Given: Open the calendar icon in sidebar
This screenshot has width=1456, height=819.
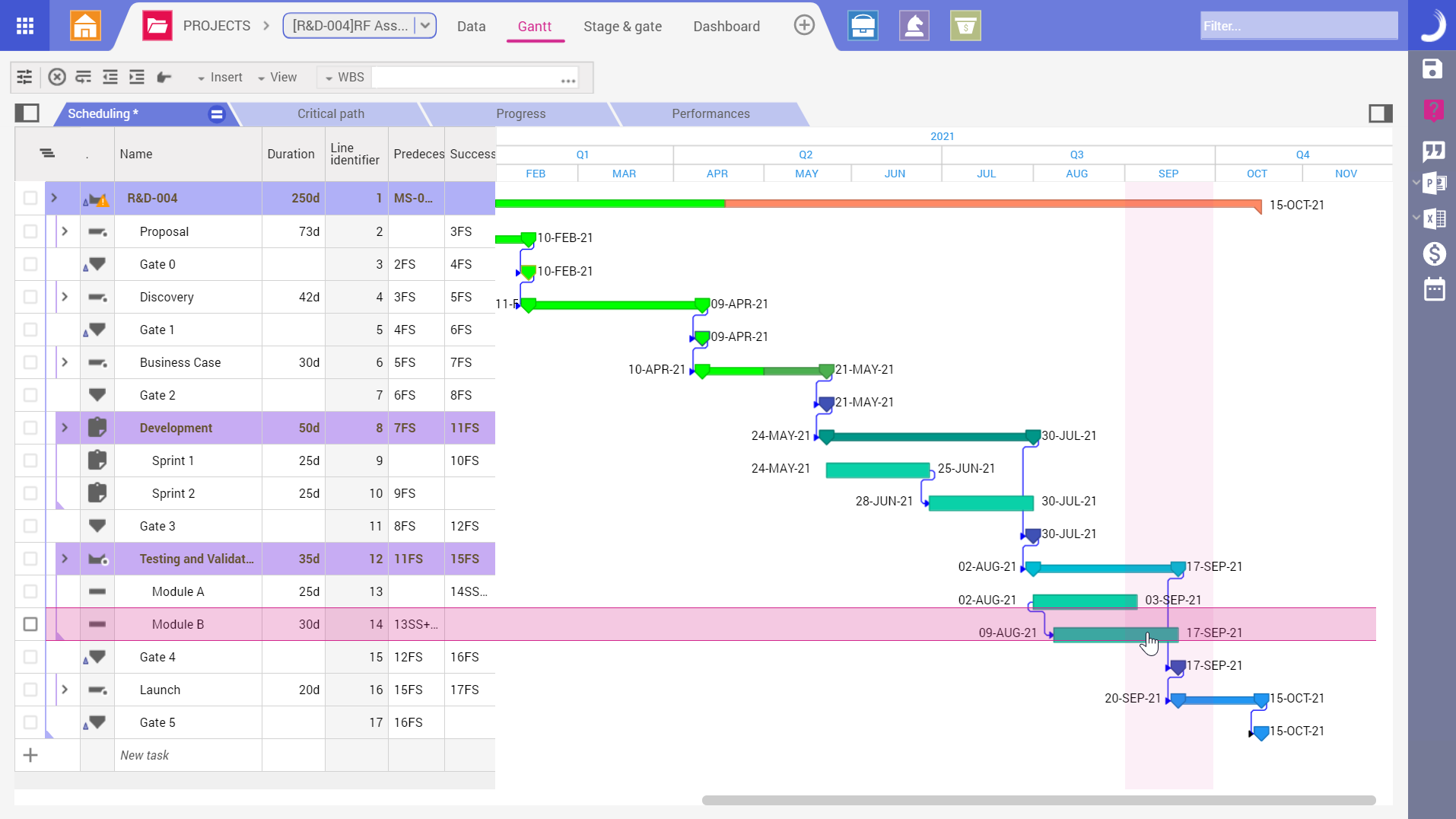Looking at the screenshot, I should (1434, 289).
